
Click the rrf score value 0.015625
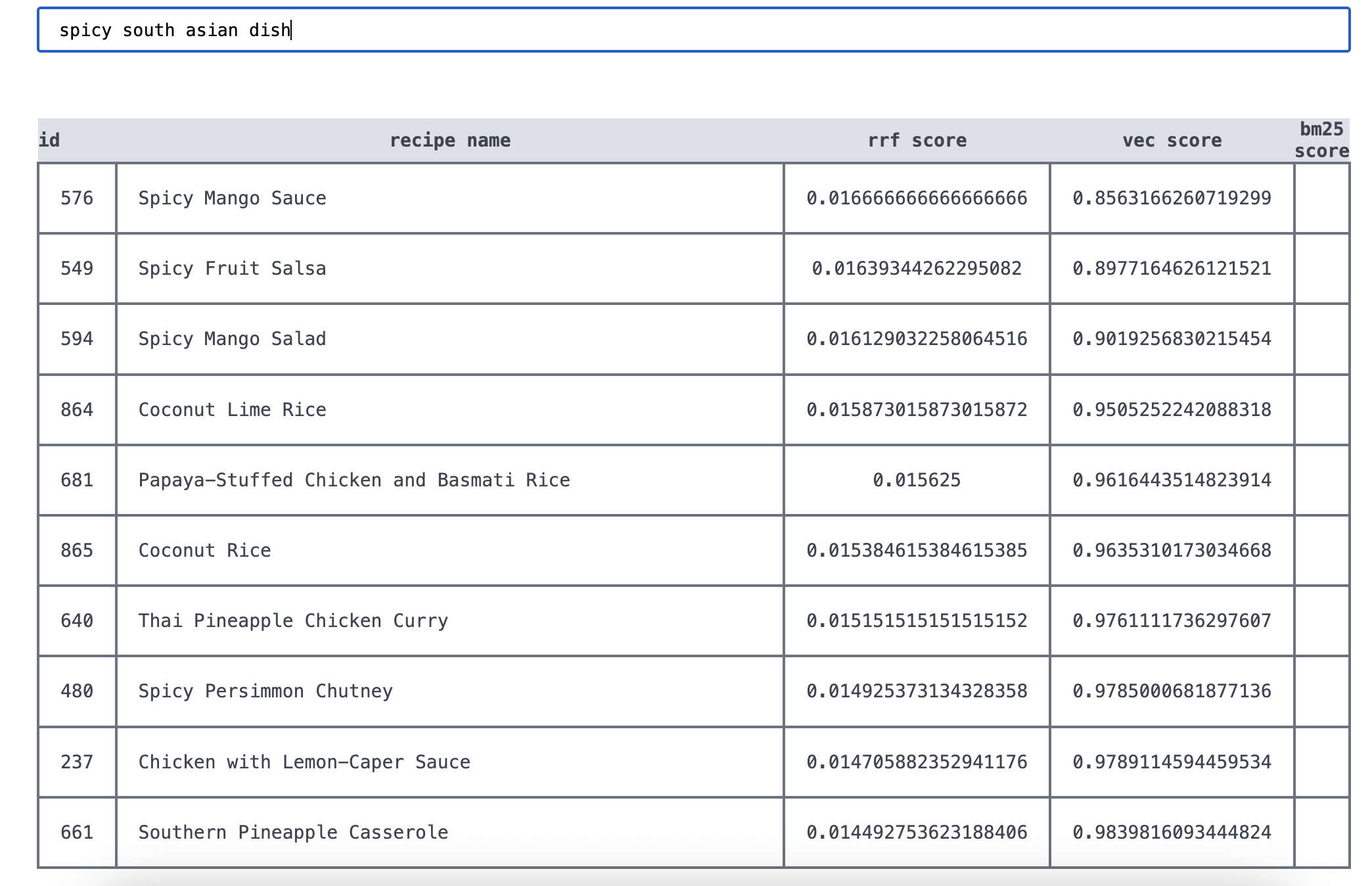917,480
